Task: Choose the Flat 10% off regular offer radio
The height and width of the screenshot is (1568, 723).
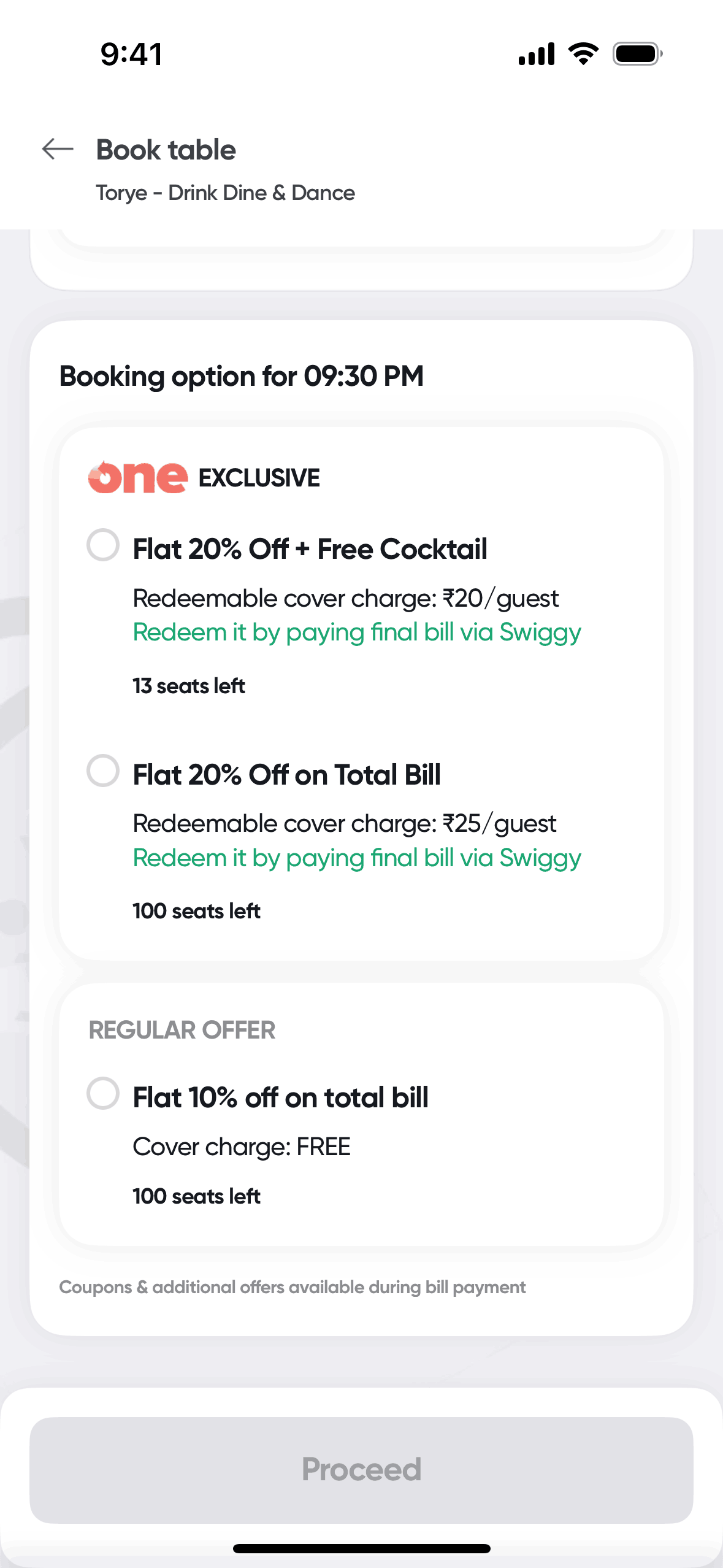Action: [103, 1093]
